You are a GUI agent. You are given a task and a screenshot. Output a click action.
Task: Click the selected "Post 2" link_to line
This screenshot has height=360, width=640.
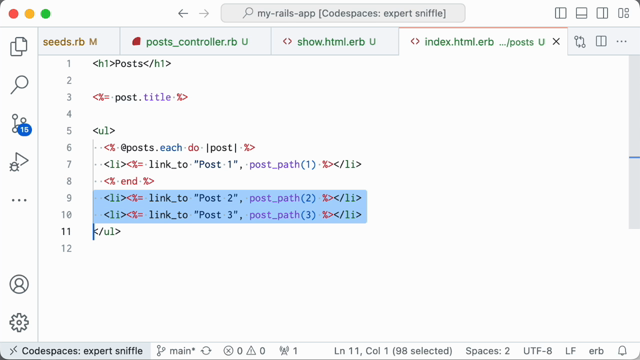(233, 198)
